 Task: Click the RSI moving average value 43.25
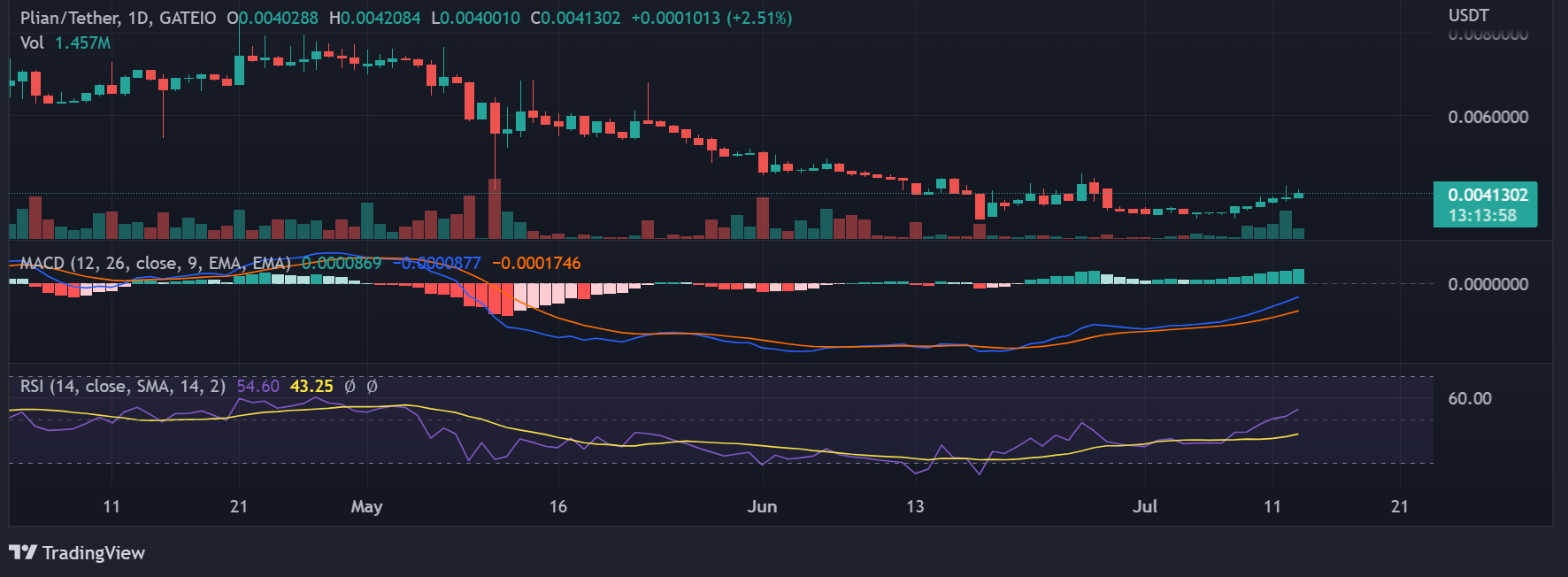pyautogui.click(x=311, y=386)
